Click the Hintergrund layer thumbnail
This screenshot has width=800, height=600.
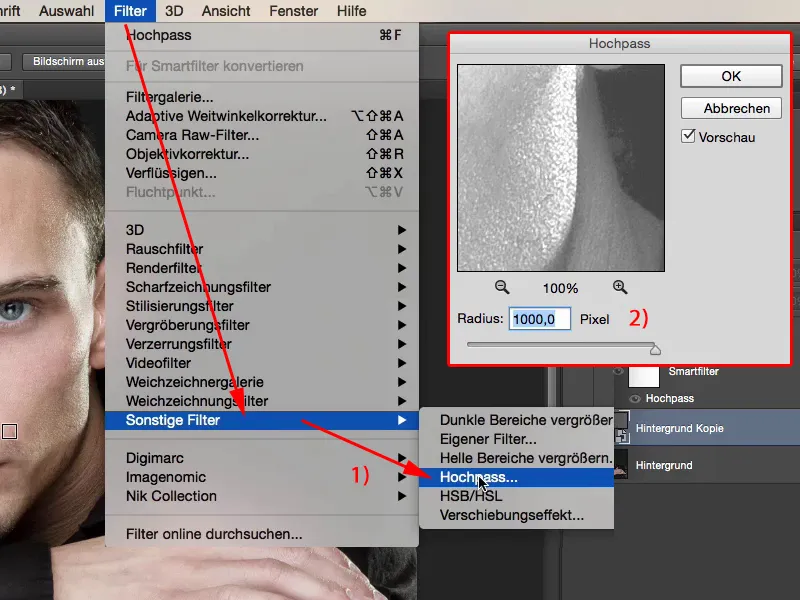coord(621,465)
